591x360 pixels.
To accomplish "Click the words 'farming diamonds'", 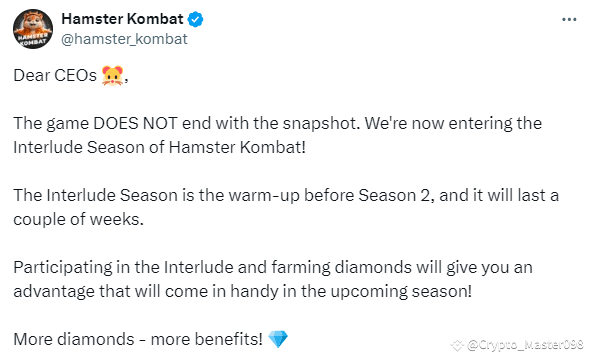I will [341, 267].
